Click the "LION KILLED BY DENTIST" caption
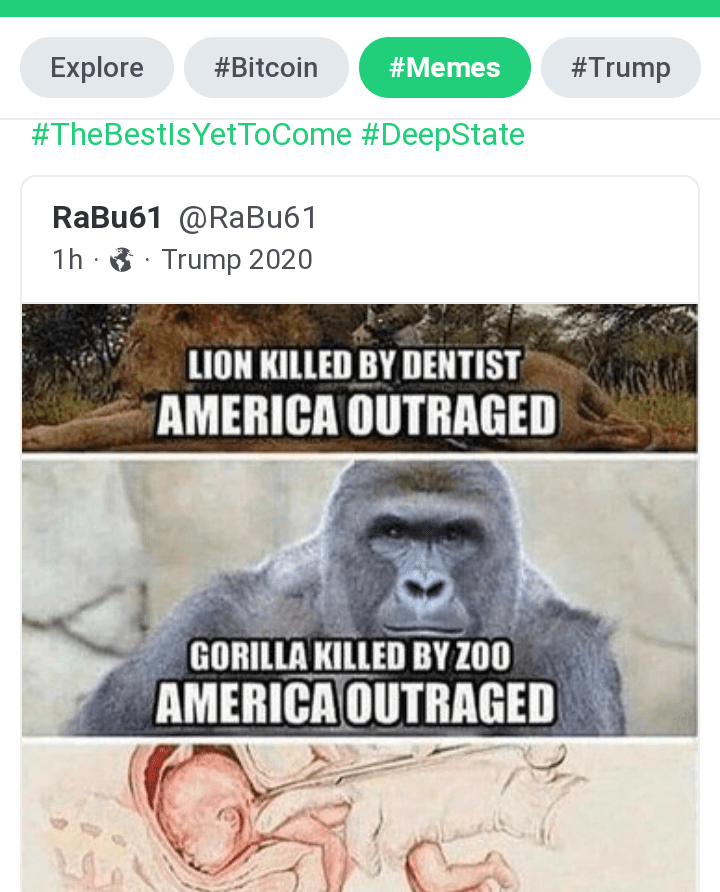 pyautogui.click(x=355, y=365)
